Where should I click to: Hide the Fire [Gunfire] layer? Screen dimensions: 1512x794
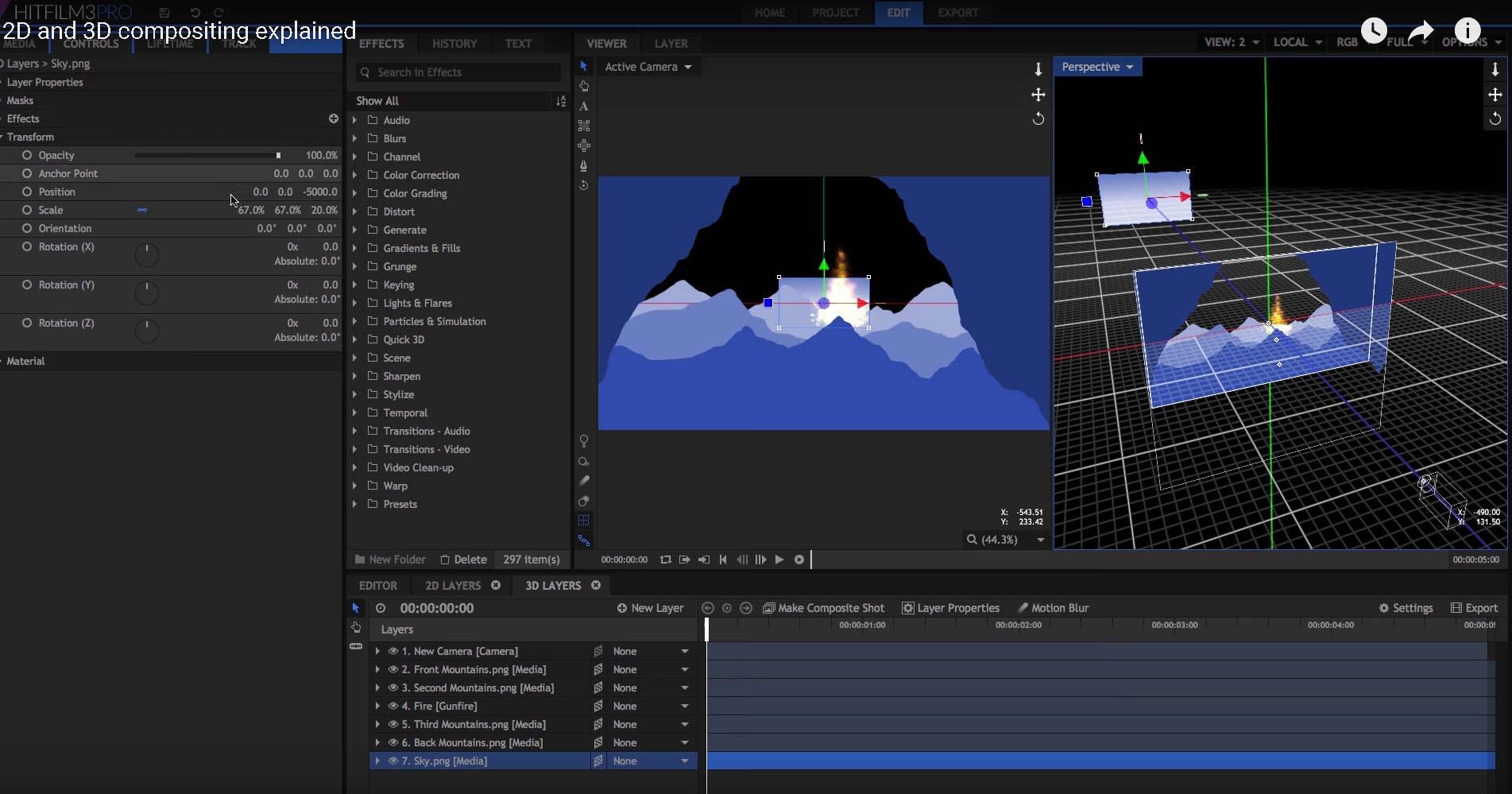[393, 706]
